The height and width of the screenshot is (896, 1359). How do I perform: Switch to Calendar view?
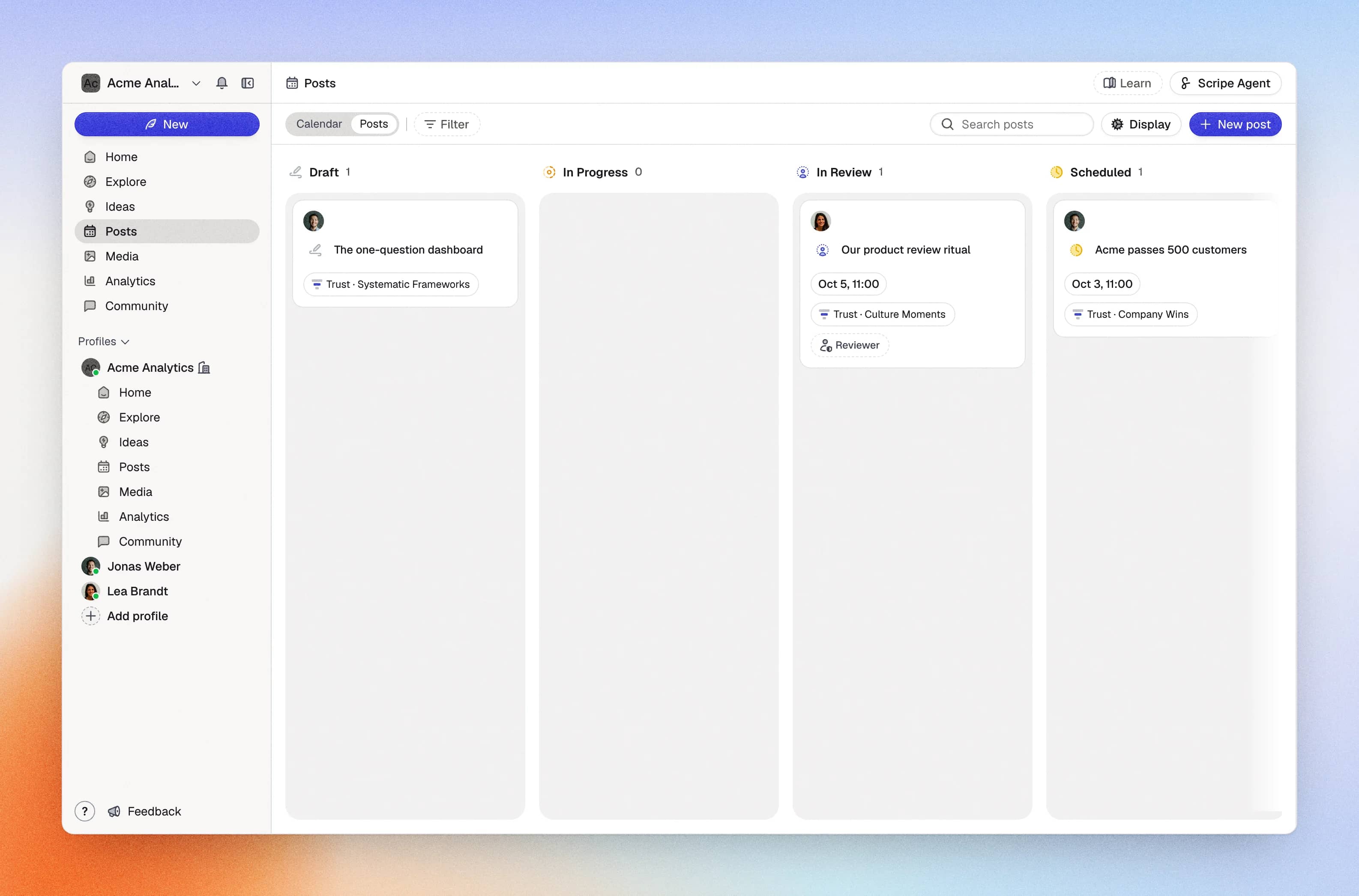click(x=319, y=124)
